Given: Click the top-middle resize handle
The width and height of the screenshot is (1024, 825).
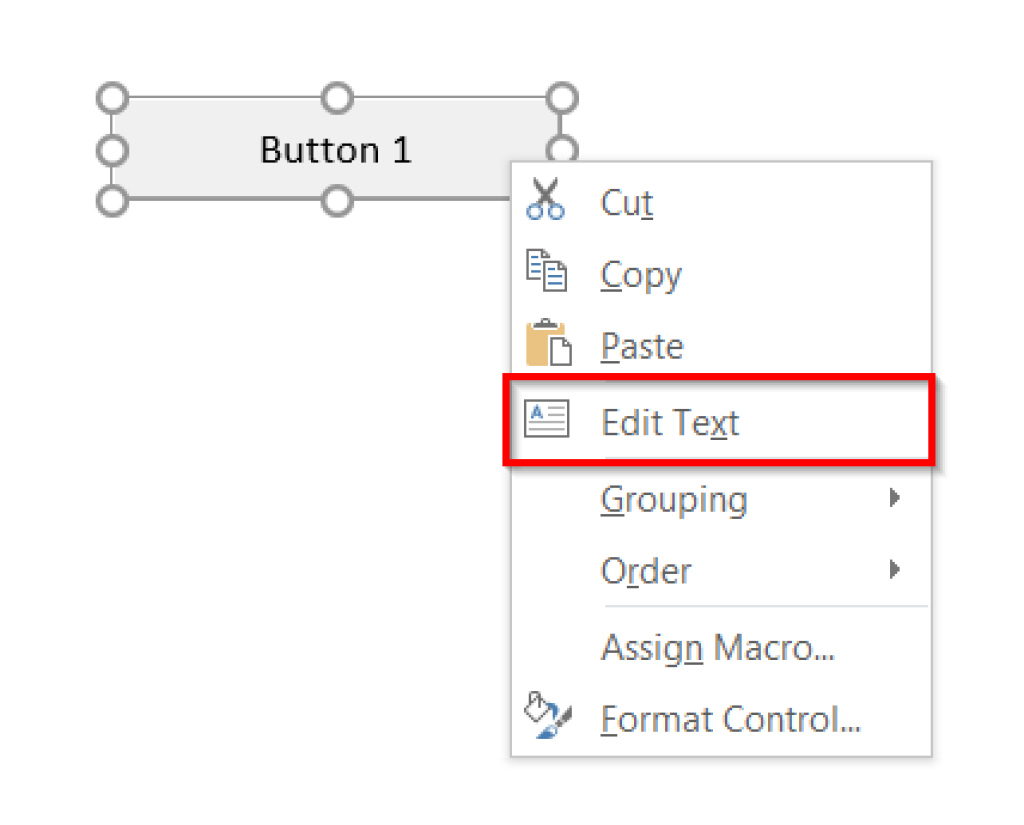Looking at the screenshot, I should 337,98.
